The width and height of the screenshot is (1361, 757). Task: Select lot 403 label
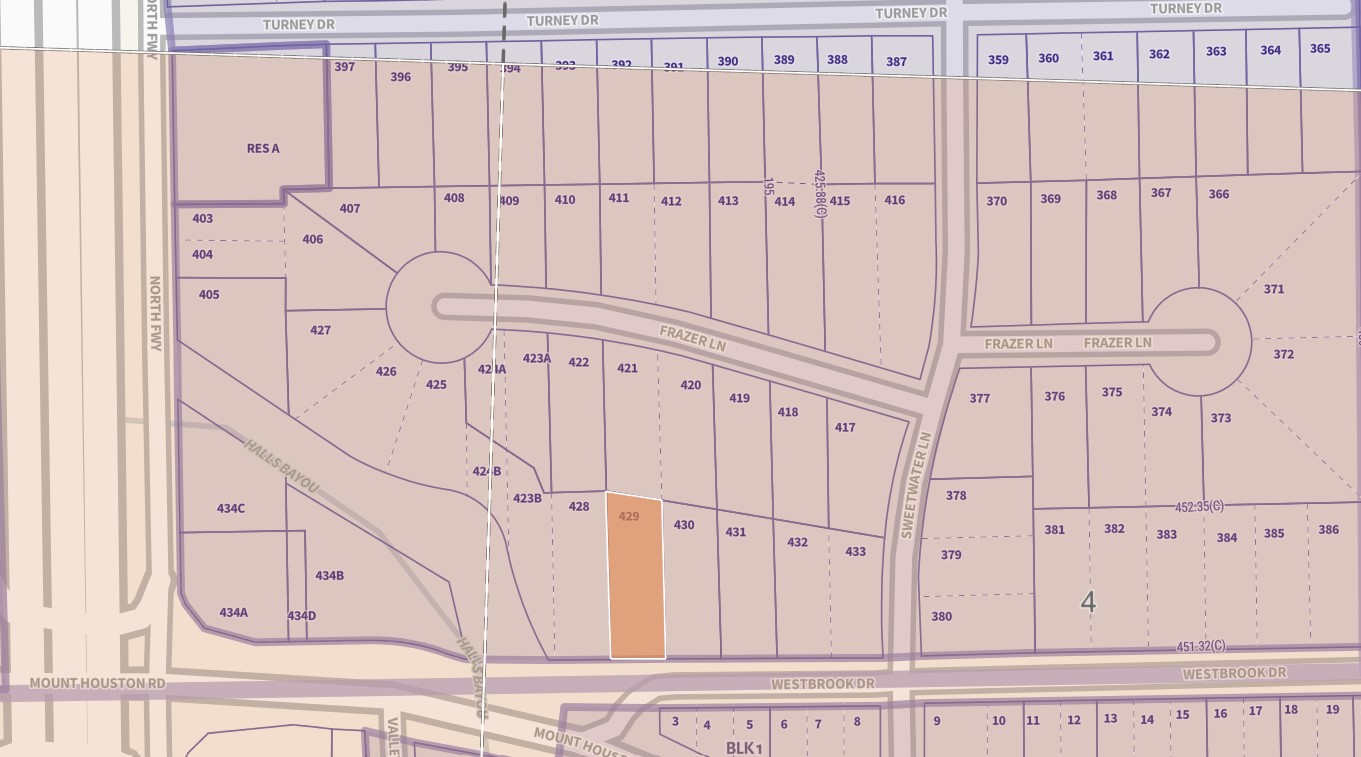click(203, 218)
